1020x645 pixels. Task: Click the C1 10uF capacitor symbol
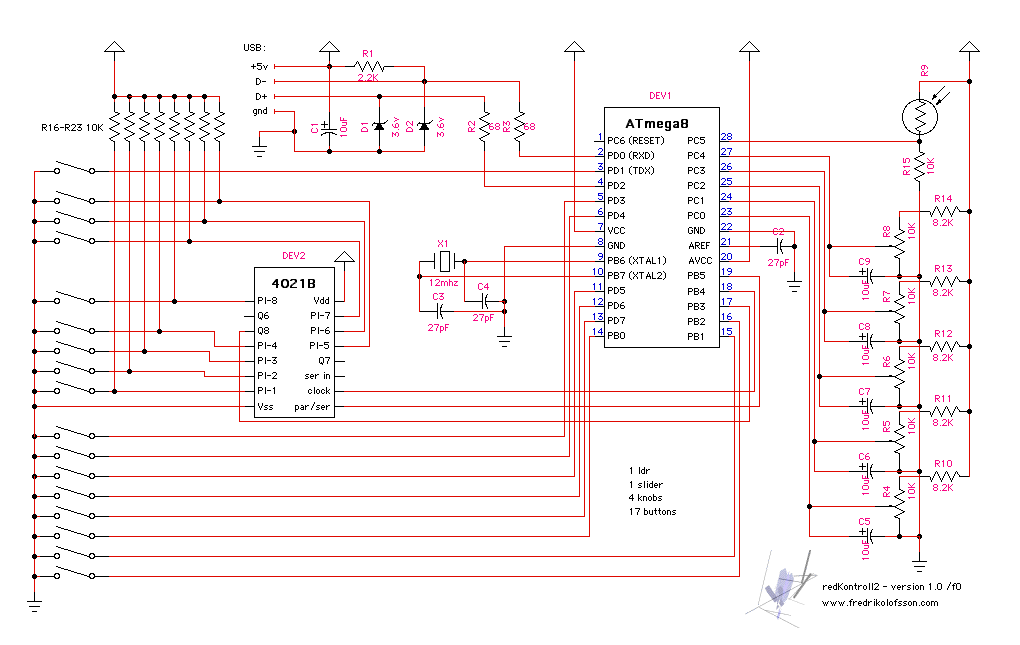pyautogui.click(x=330, y=127)
